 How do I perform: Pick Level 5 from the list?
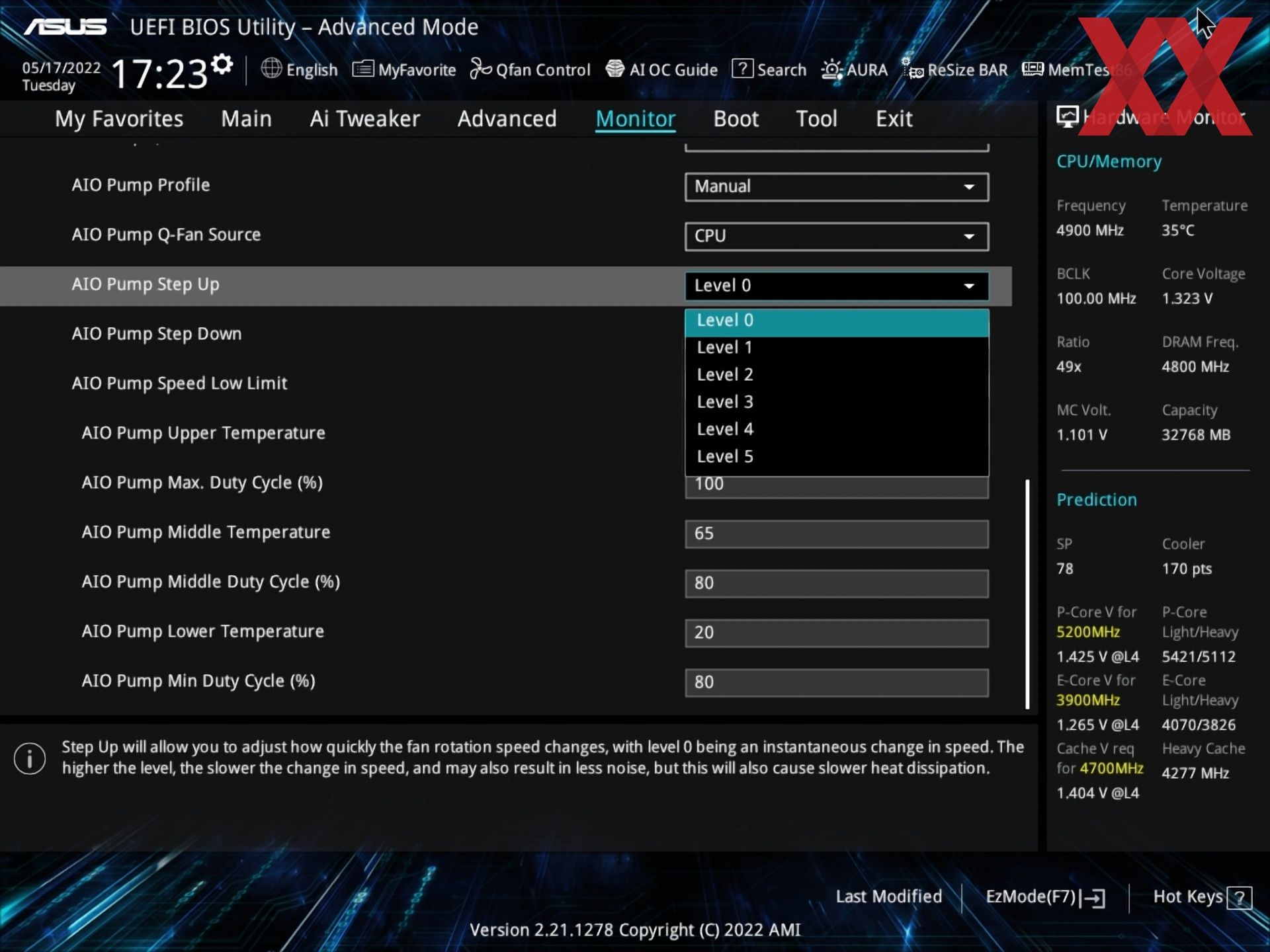click(837, 457)
